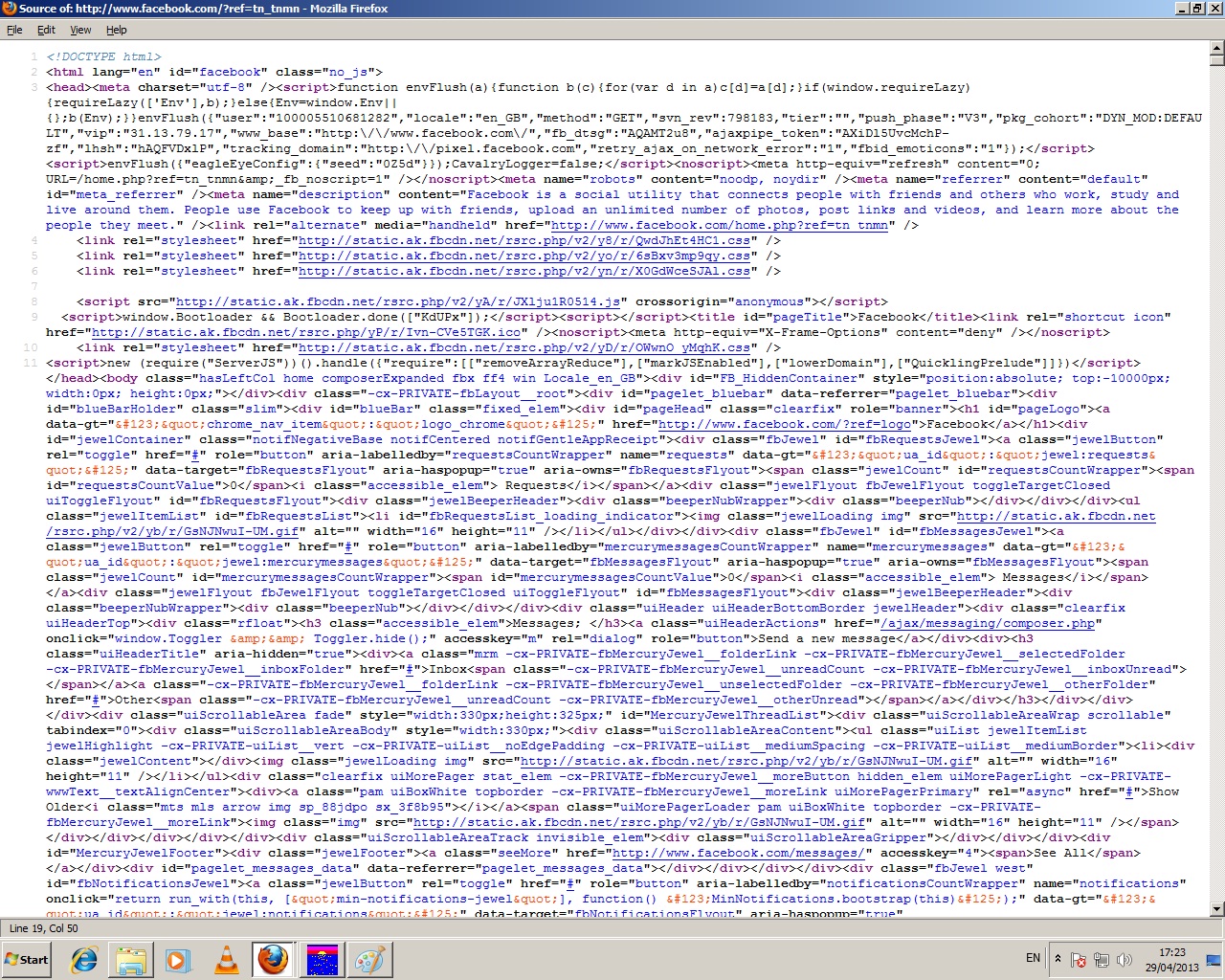Launch Windows Media Player from taskbar

pyautogui.click(x=178, y=959)
